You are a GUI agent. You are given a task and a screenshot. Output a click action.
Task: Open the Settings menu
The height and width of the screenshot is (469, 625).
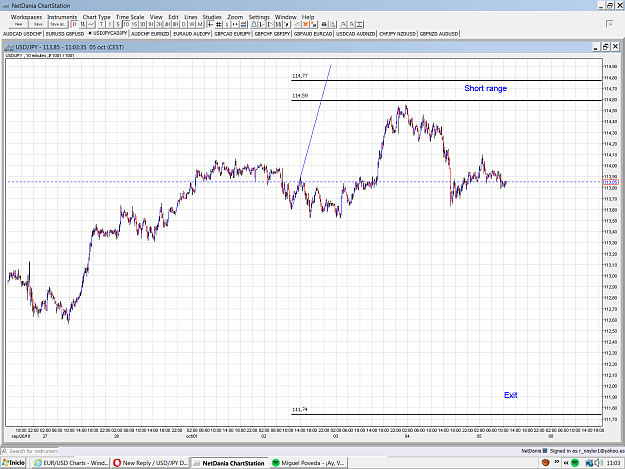(x=259, y=17)
